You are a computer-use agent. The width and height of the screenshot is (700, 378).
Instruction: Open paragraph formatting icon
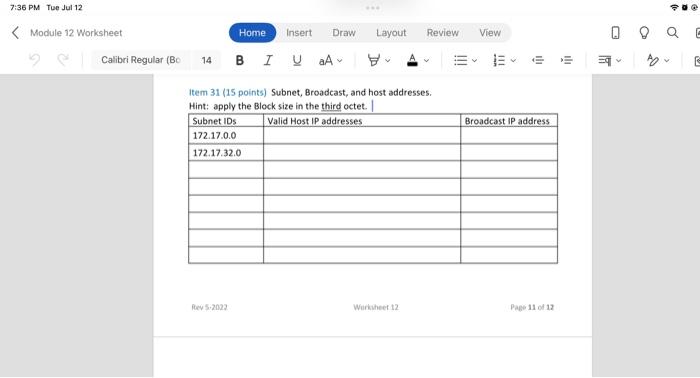tap(605, 60)
